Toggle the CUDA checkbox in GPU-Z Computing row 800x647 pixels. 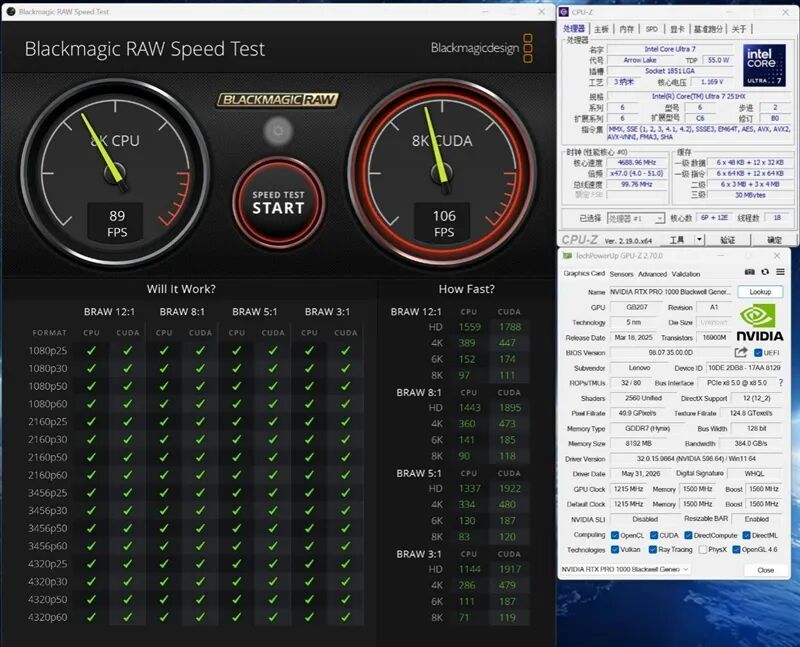click(654, 535)
